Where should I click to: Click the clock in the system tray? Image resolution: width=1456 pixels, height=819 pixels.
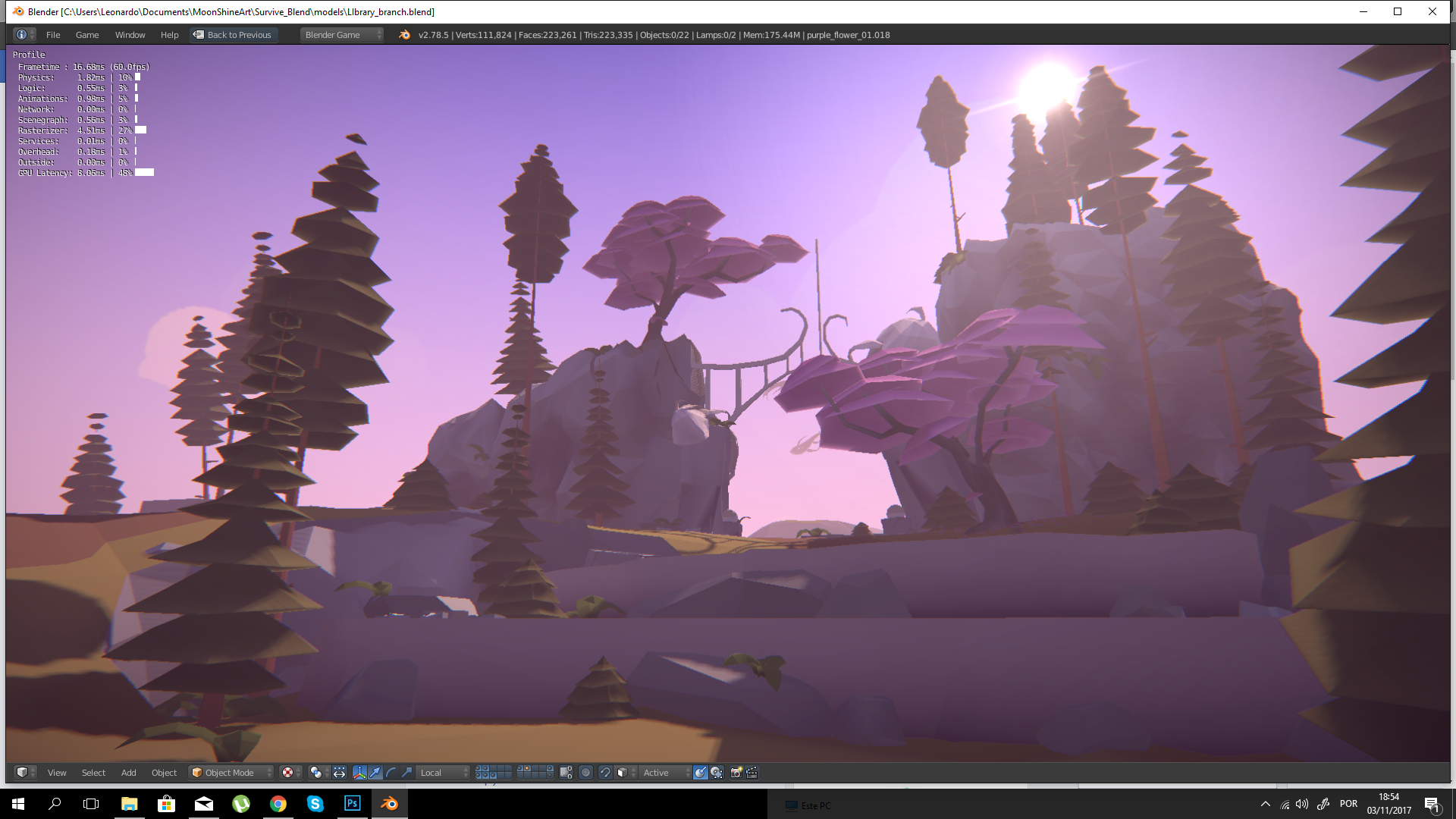[1388, 804]
